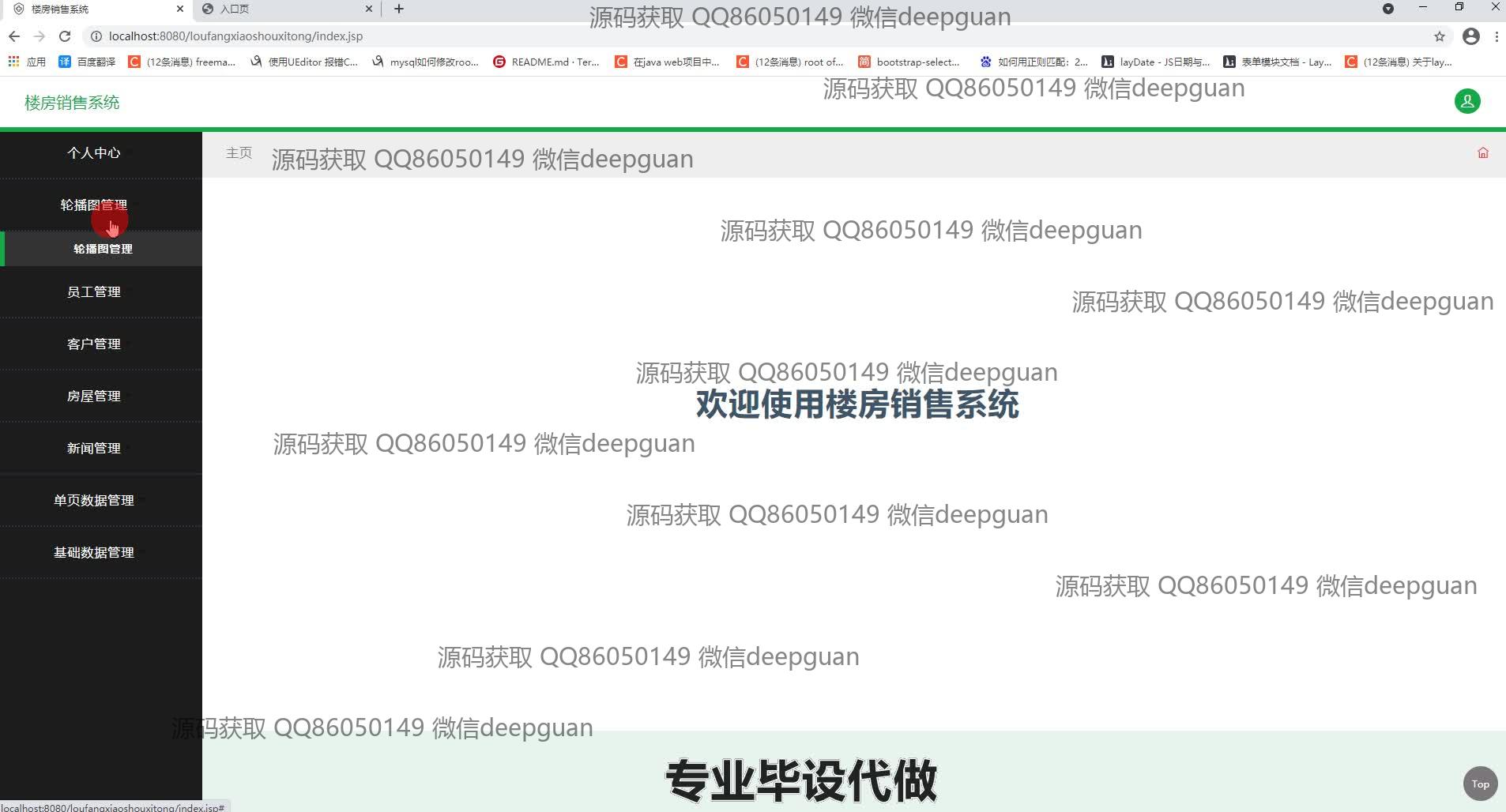Collapse the 轮播图管理 parent menu
This screenshot has width=1506, height=812.
point(93,205)
